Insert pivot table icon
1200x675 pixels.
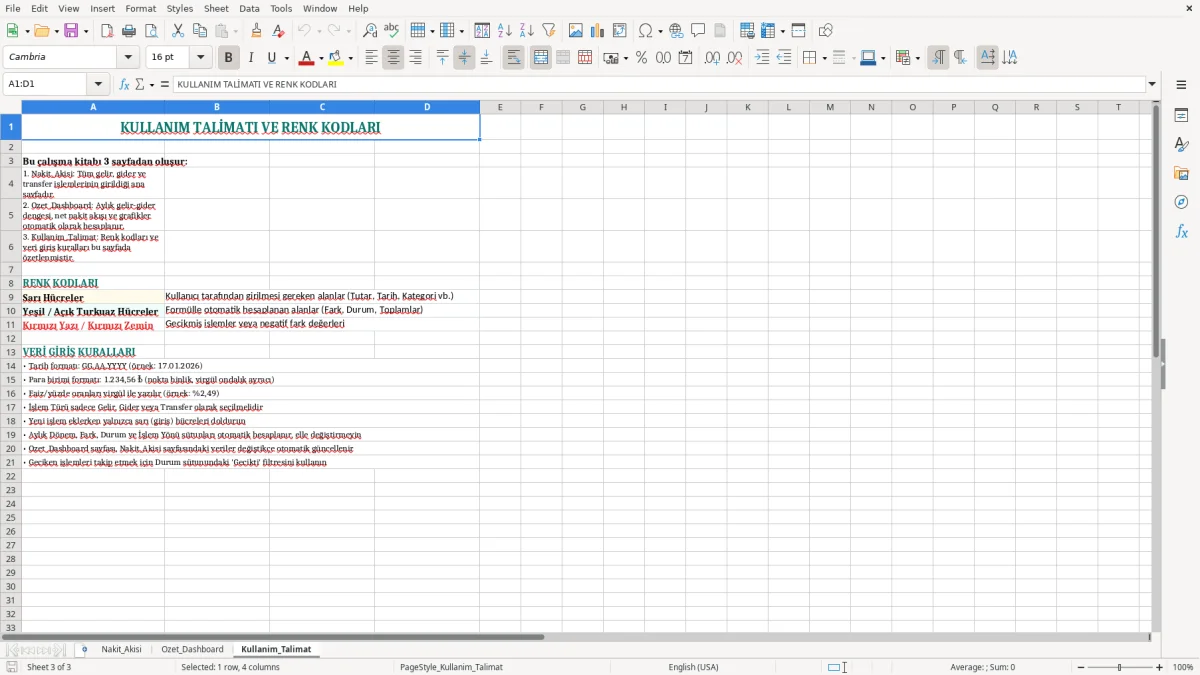(x=620, y=31)
